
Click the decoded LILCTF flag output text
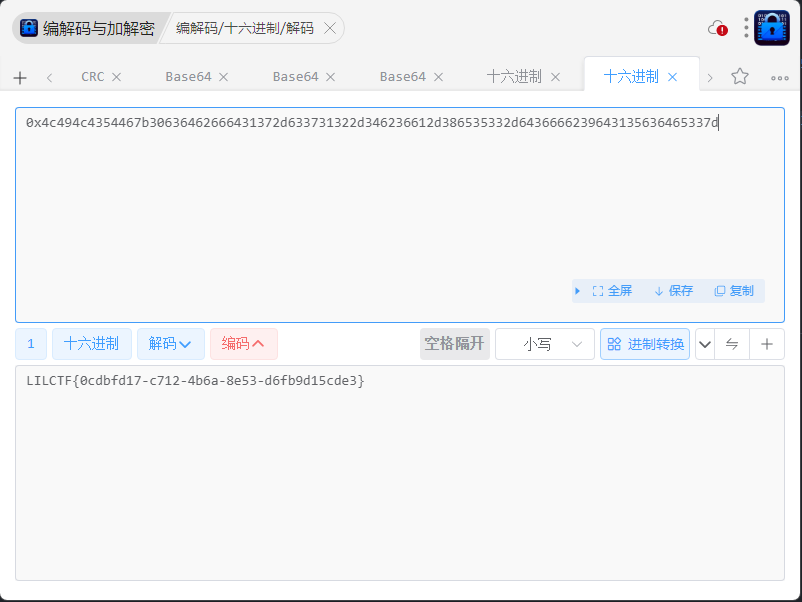(195, 381)
